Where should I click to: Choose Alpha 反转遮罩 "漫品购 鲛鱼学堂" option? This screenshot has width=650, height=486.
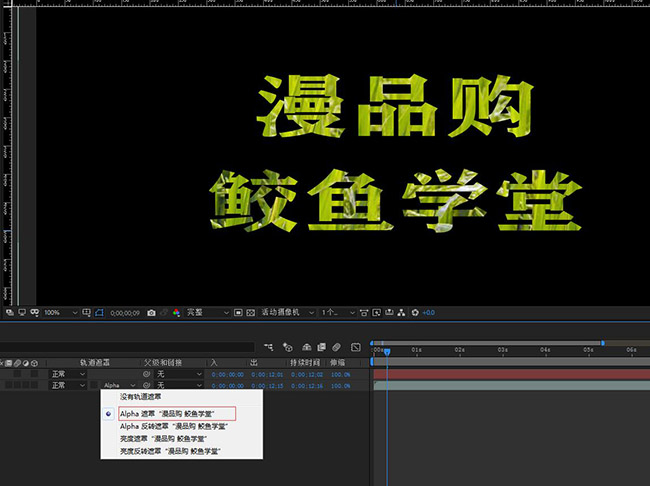174,426
